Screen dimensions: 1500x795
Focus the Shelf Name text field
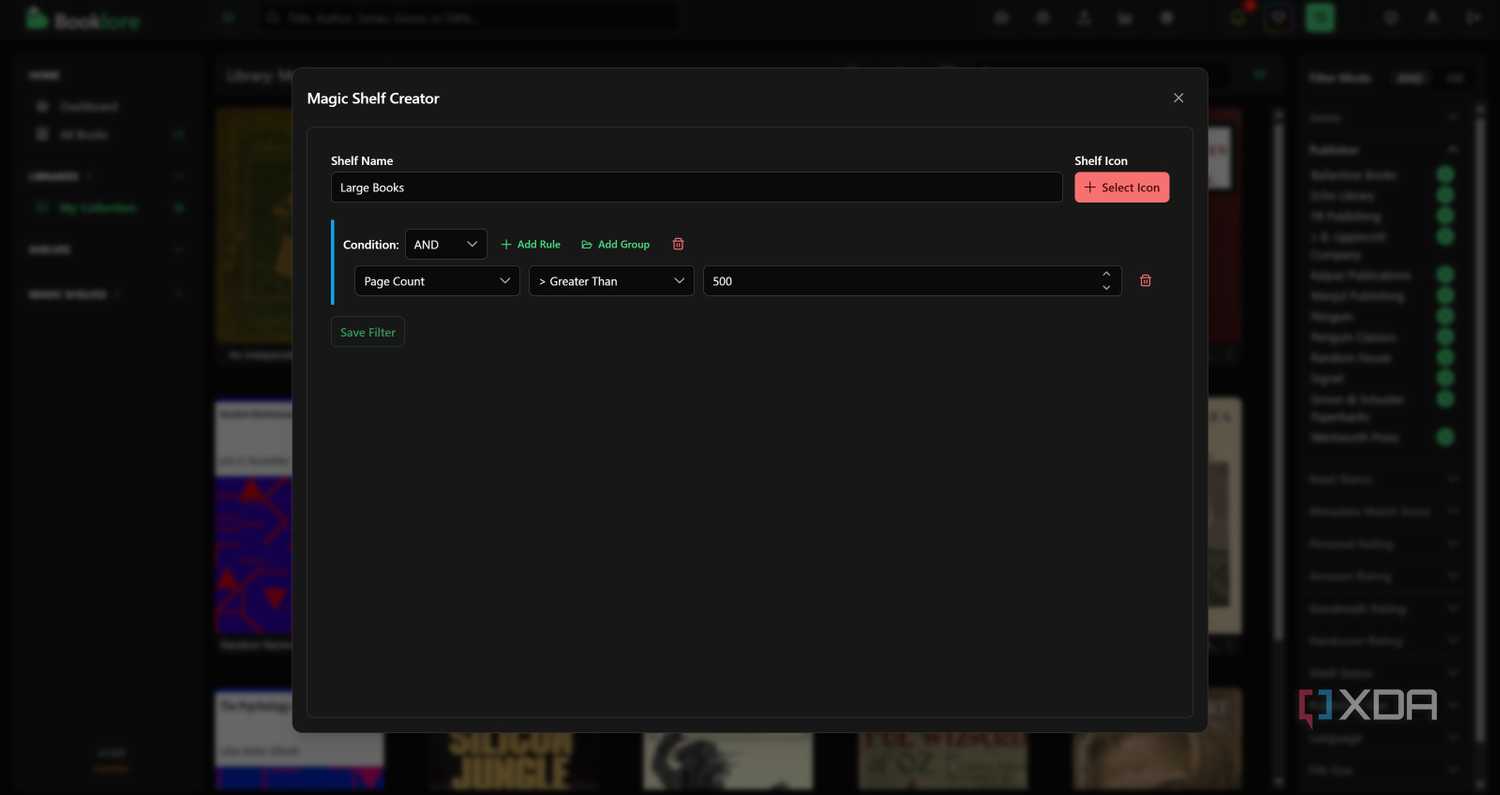tap(696, 187)
